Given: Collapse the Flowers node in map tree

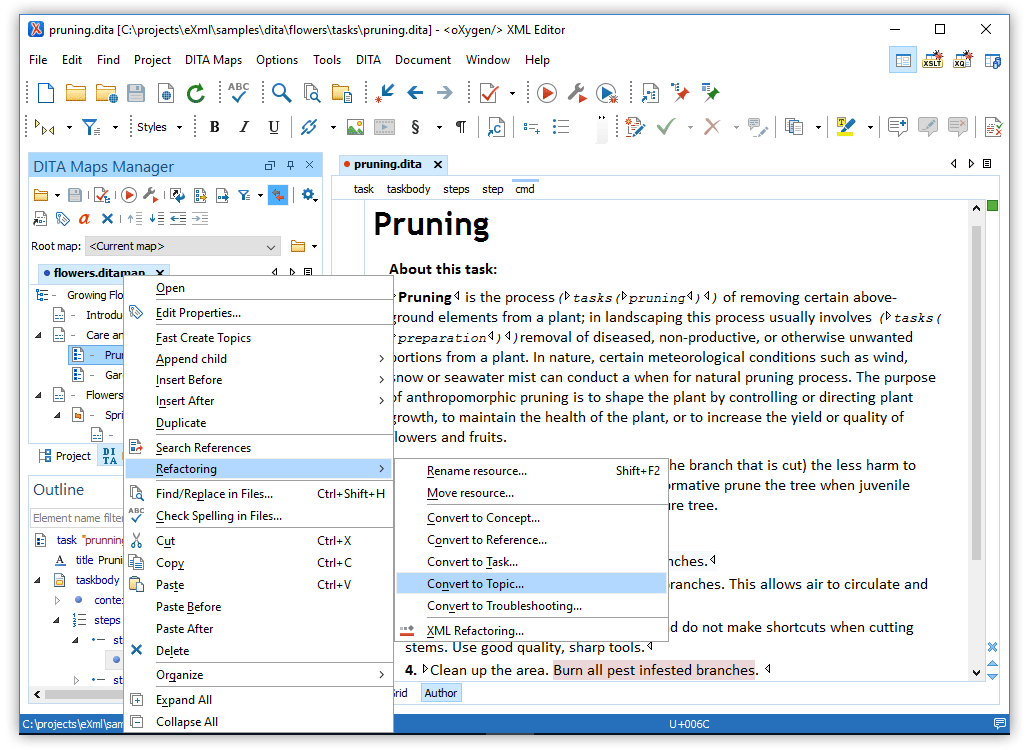Looking at the screenshot, I should point(38,395).
